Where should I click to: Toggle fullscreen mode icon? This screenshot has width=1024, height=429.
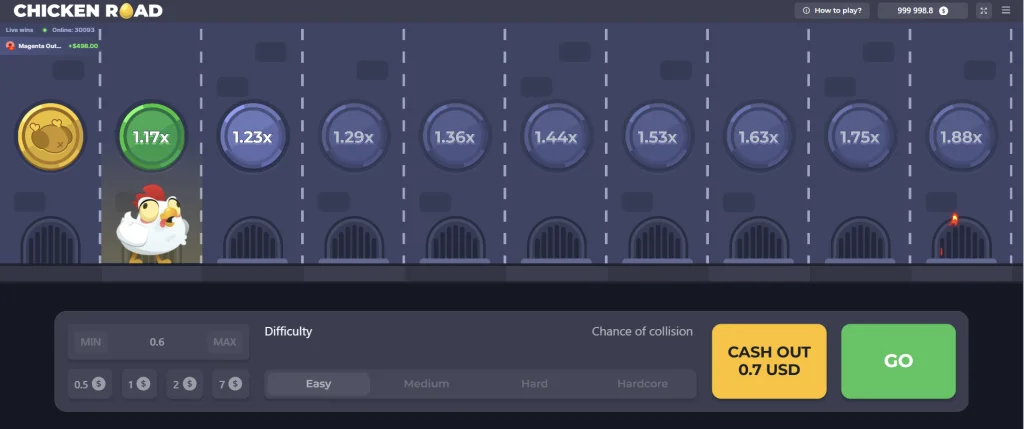pyautogui.click(x=984, y=10)
